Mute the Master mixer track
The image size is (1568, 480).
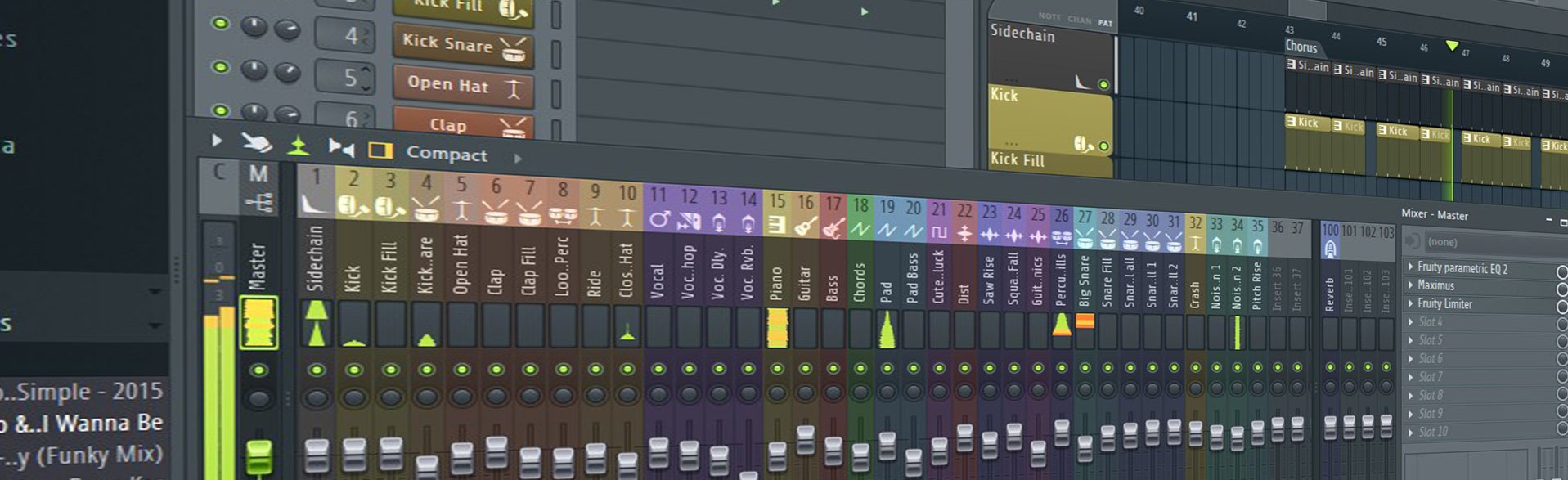(x=259, y=370)
